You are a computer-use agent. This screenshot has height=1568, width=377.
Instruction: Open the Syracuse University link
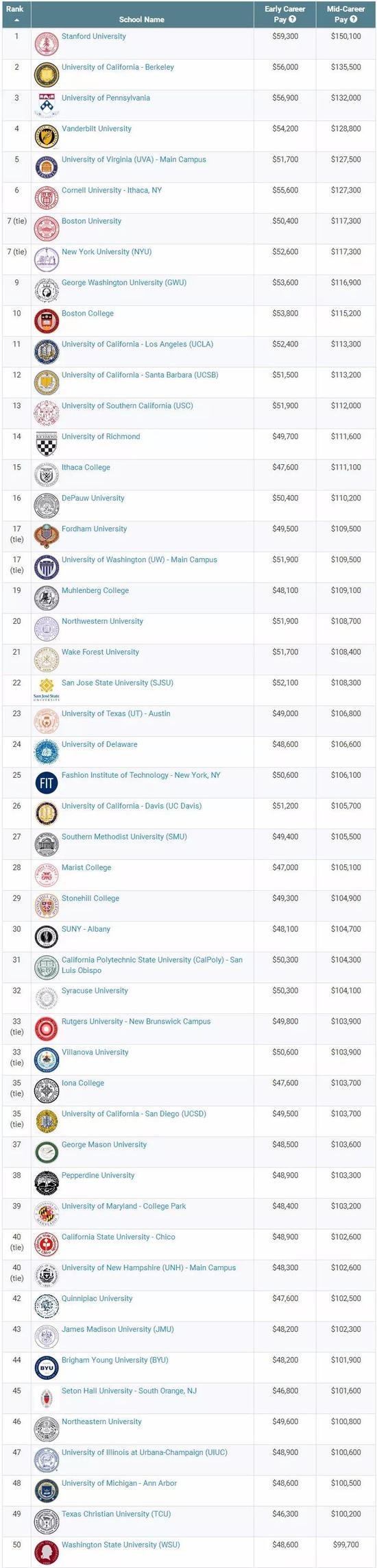(x=95, y=991)
